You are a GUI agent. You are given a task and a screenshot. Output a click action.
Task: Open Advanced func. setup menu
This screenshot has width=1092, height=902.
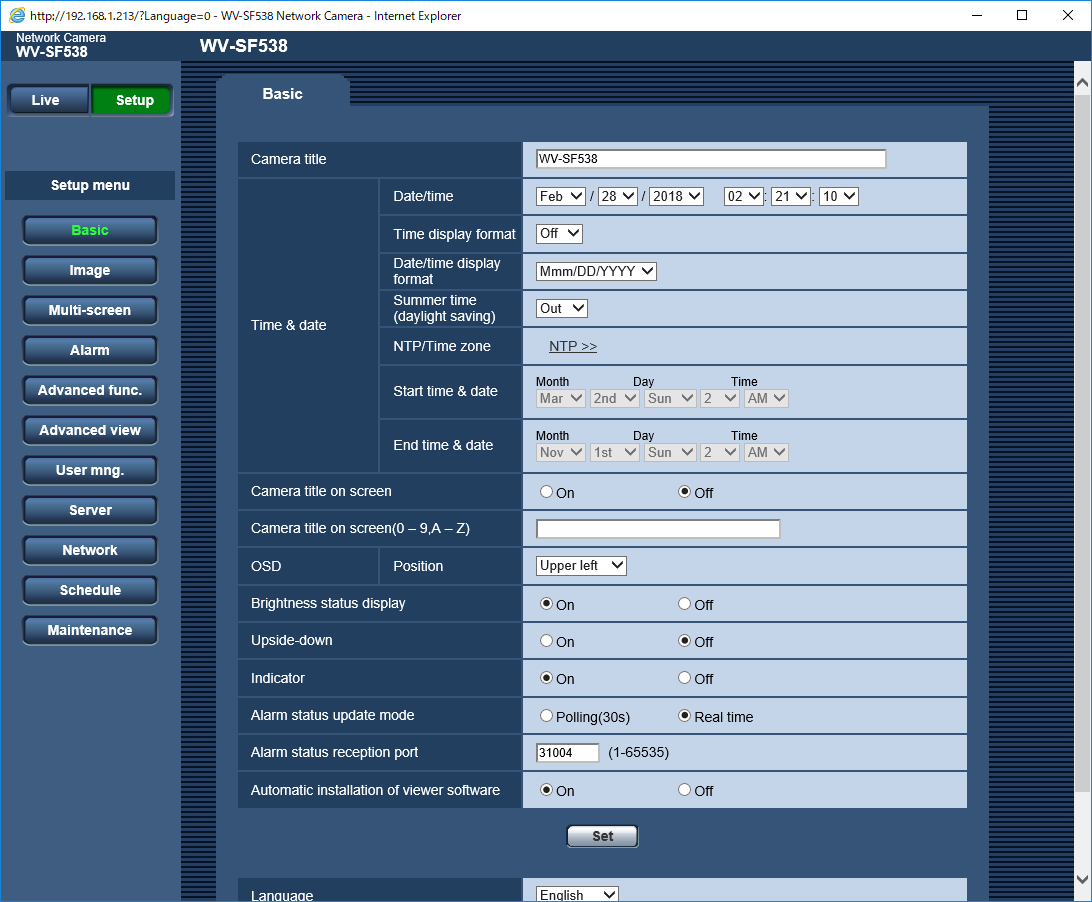(x=90, y=391)
